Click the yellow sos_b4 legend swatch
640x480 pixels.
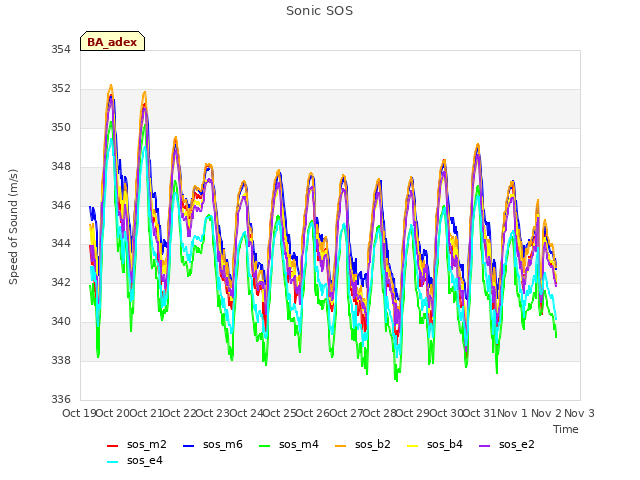pos(413,446)
